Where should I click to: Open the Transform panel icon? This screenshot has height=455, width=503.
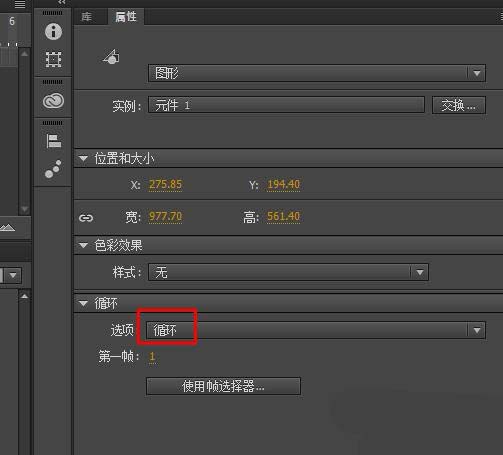coord(53,59)
